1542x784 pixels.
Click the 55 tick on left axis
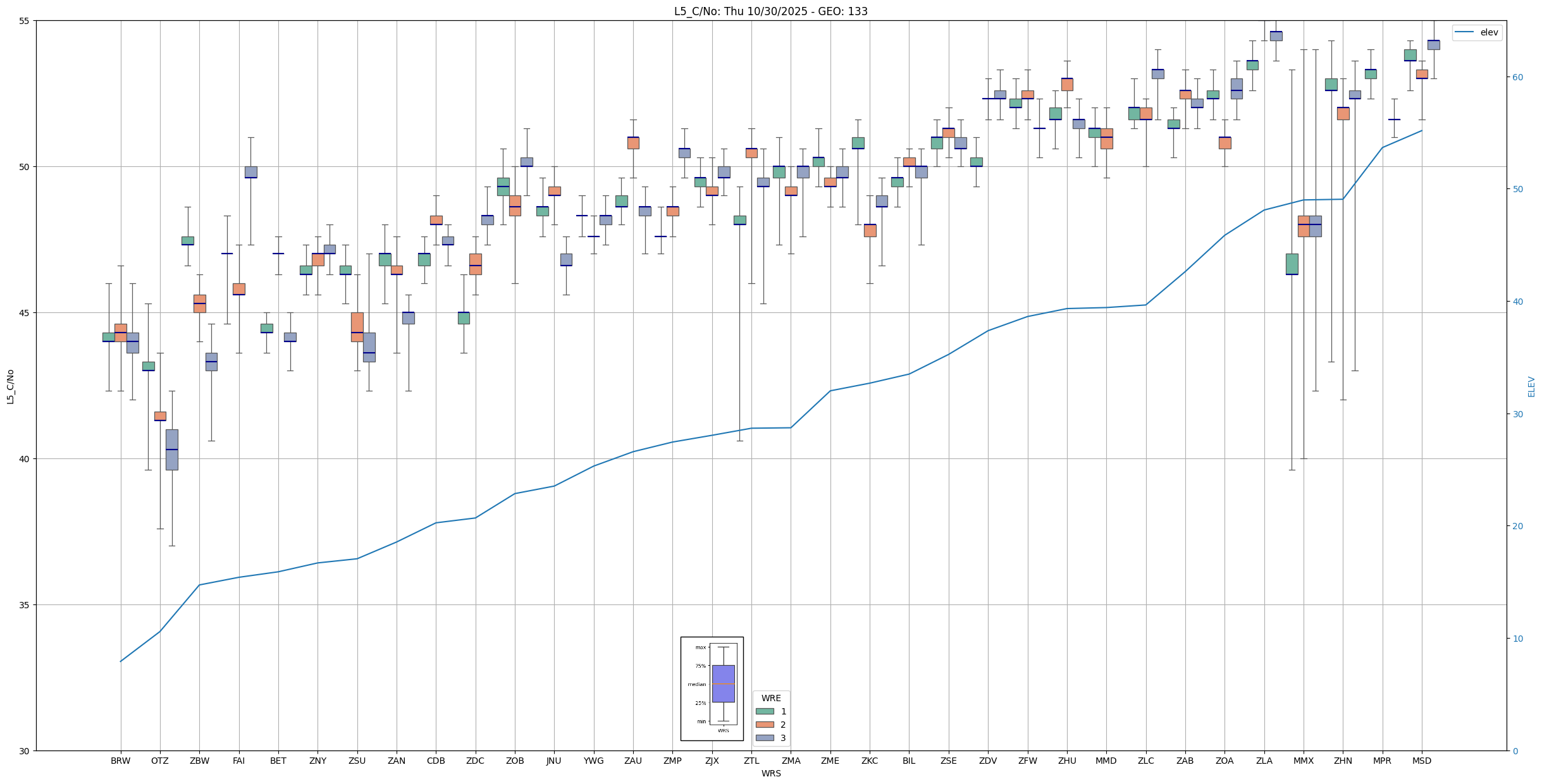tap(24, 21)
